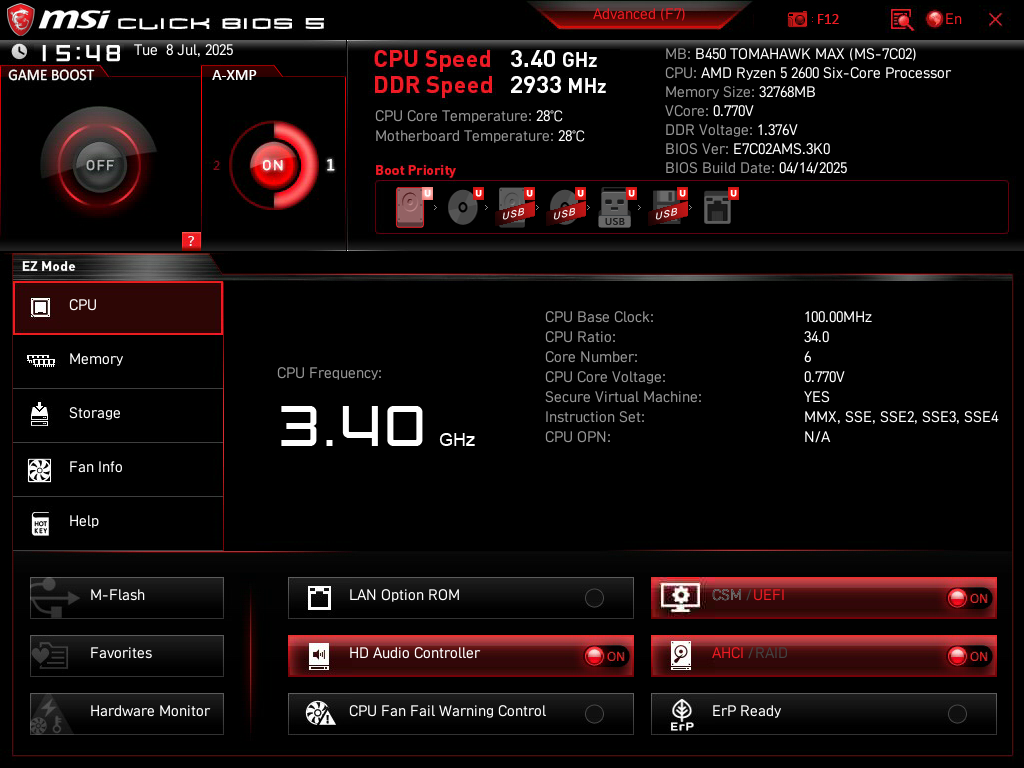
Task: Click the CPU fan warning icon
Action: click(x=320, y=713)
